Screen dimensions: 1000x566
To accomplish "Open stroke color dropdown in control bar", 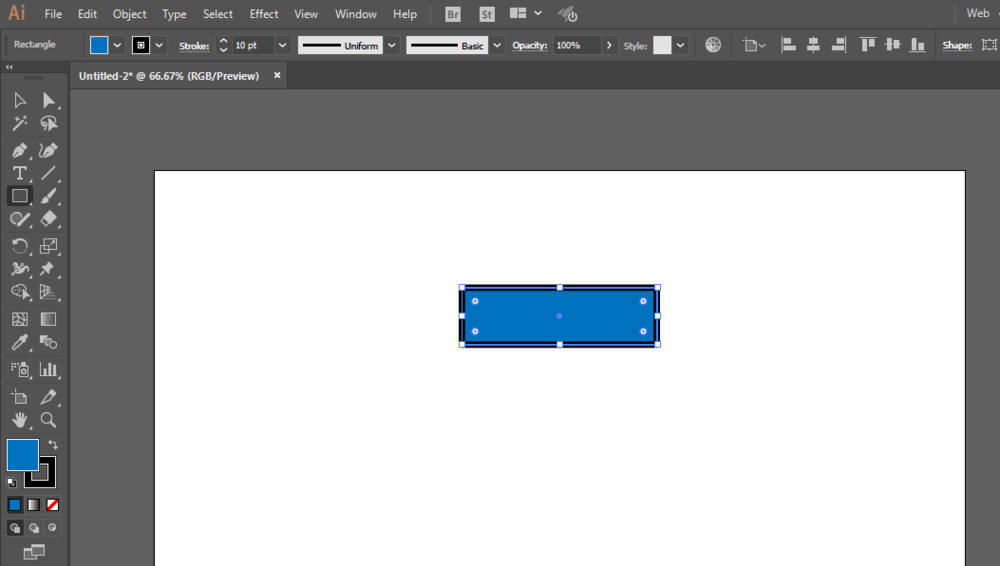I will 159,45.
